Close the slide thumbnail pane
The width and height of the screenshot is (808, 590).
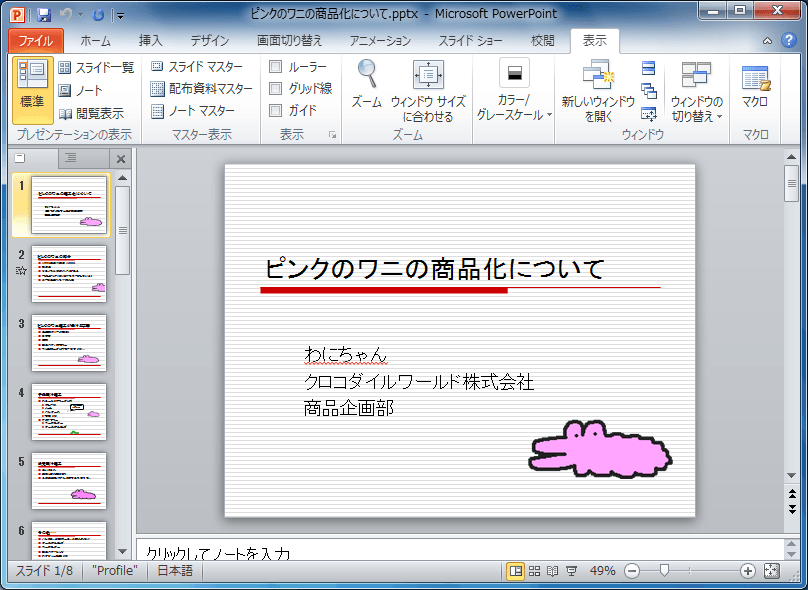pos(121,159)
